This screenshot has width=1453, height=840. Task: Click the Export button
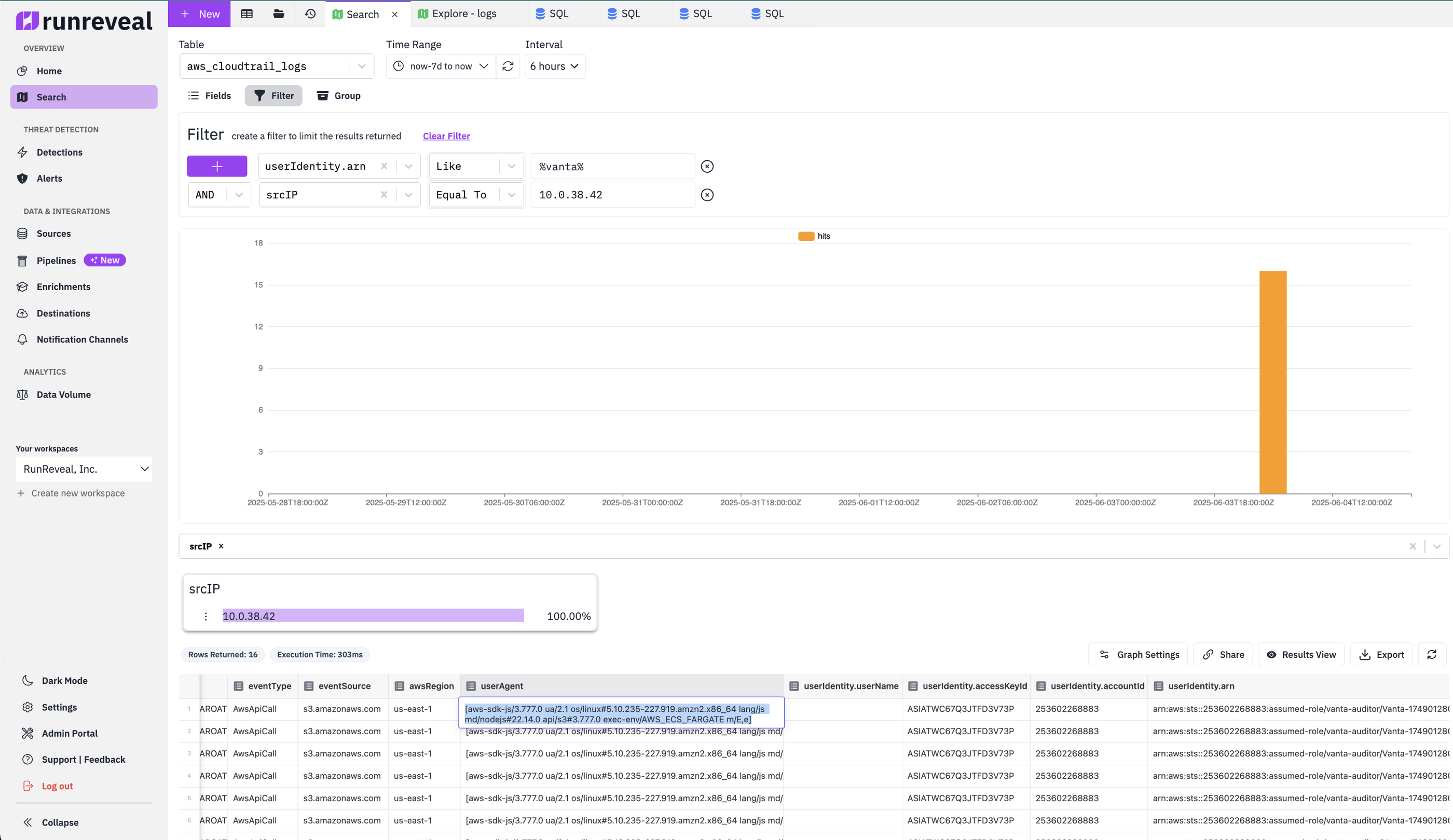(x=1381, y=654)
